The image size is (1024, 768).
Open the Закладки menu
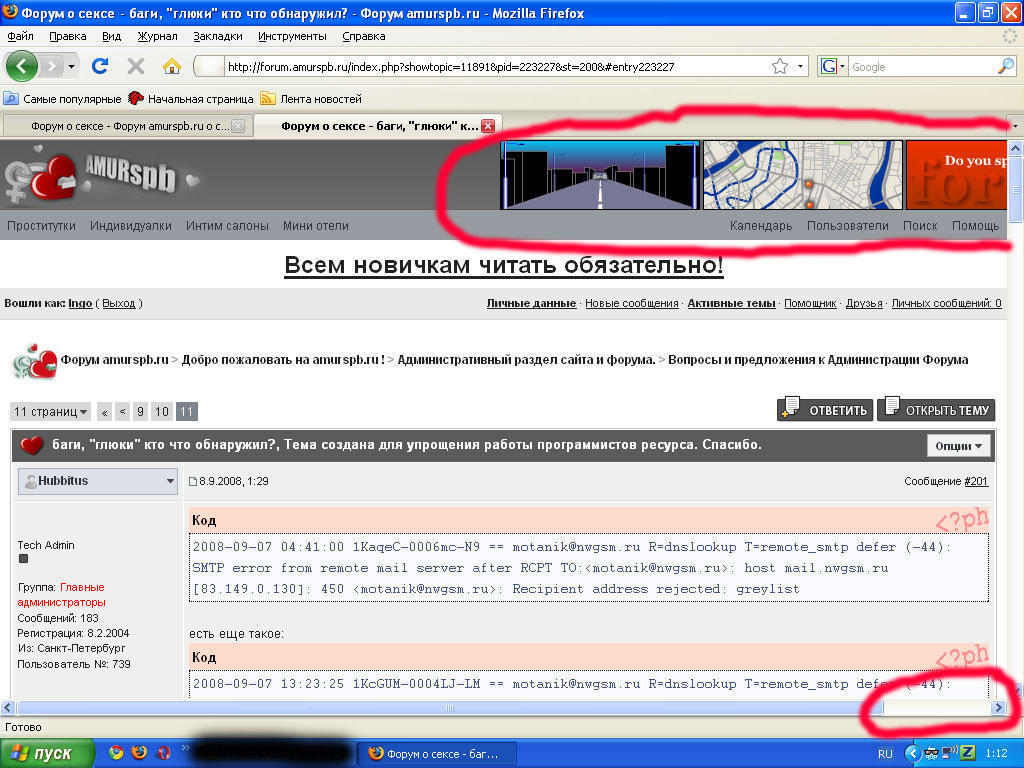coord(217,36)
